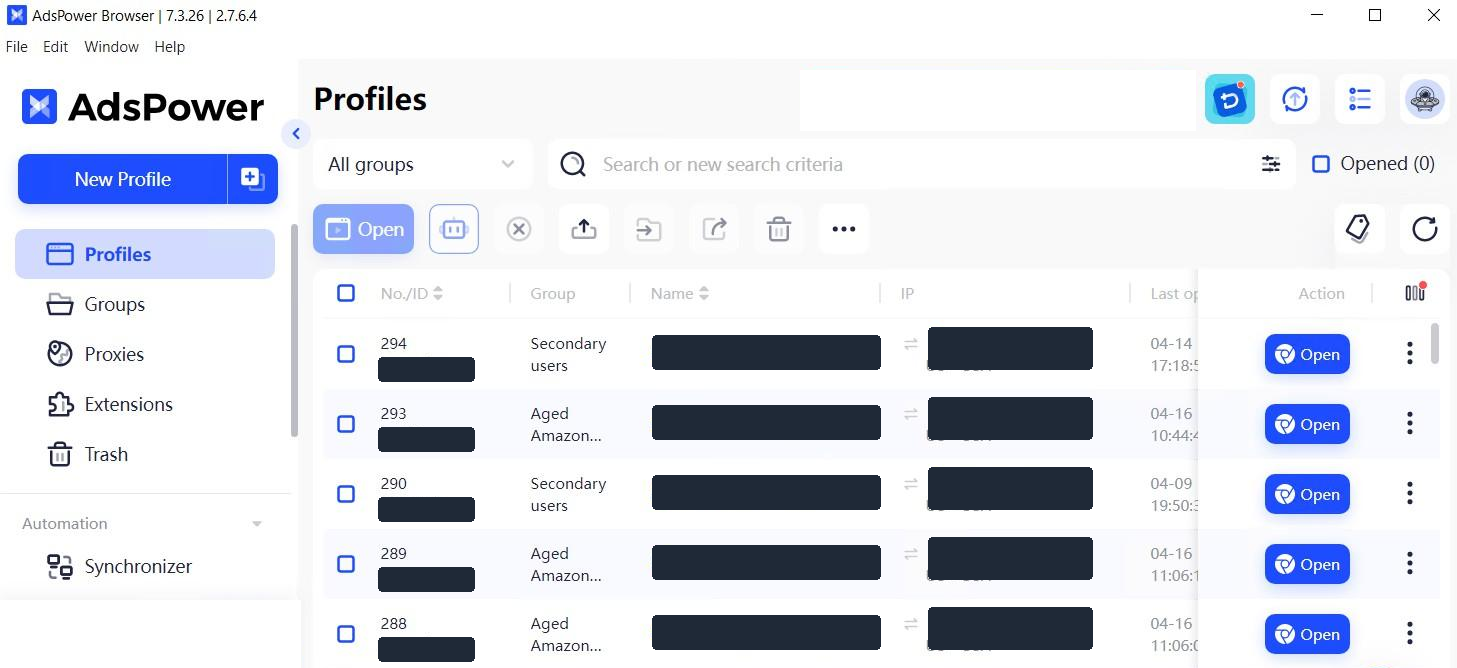Open the task list icon in header
Viewport: 1457px width, 668px height.
[x=1360, y=99]
